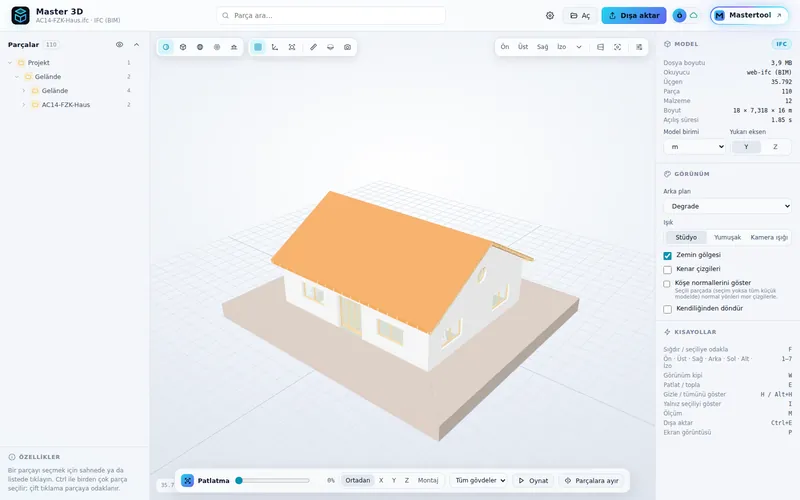The image size is (800, 500).
Task: Click the bounding box icon
Action: coord(292,47)
